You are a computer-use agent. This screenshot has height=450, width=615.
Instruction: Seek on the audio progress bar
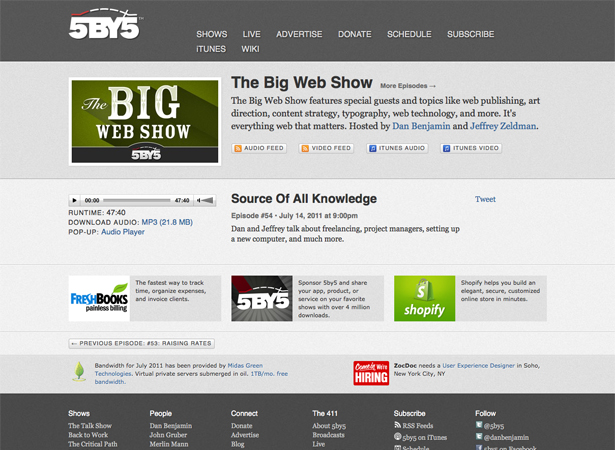tap(136, 200)
